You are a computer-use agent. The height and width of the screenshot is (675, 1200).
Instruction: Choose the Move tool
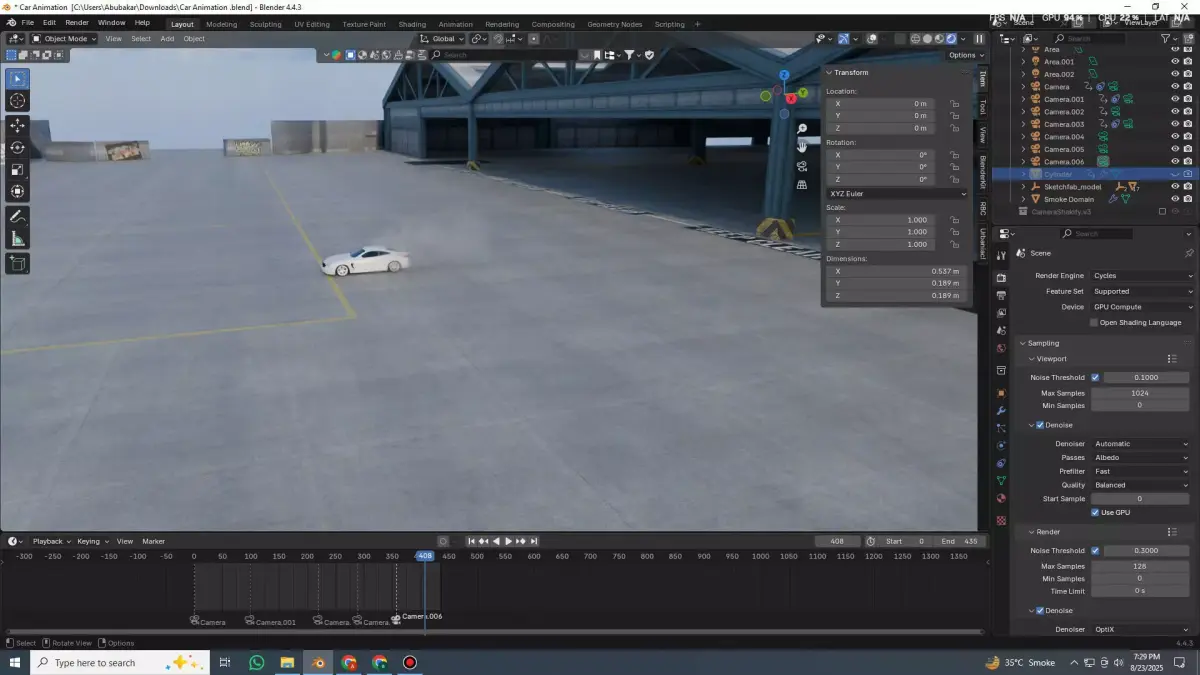18,125
